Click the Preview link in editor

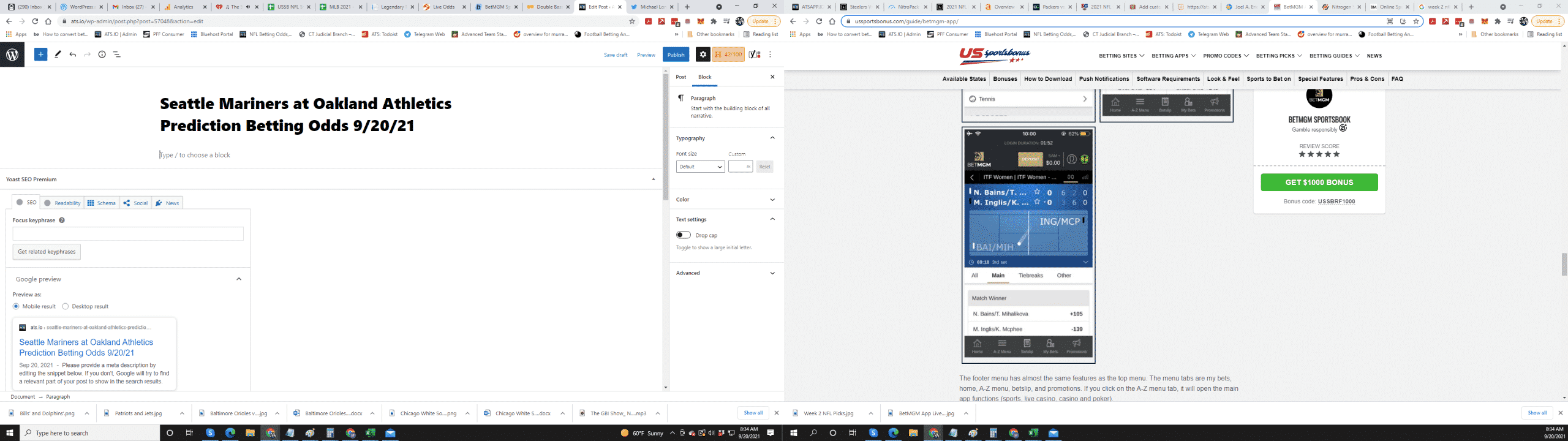tap(646, 55)
